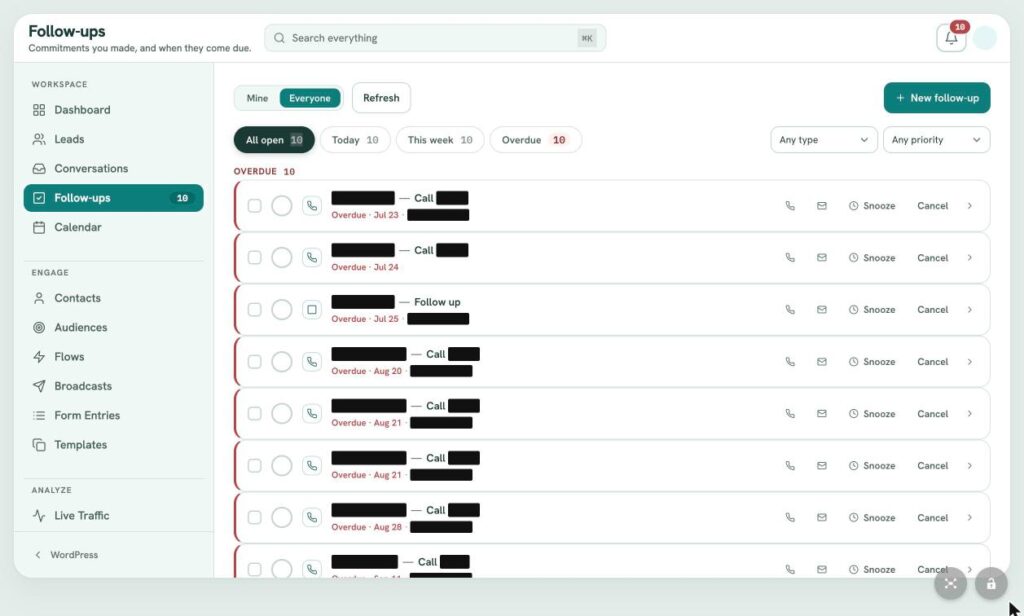The image size is (1024, 616).
Task: Email the contact in the Aug 28 row
Action: pos(822,517)
